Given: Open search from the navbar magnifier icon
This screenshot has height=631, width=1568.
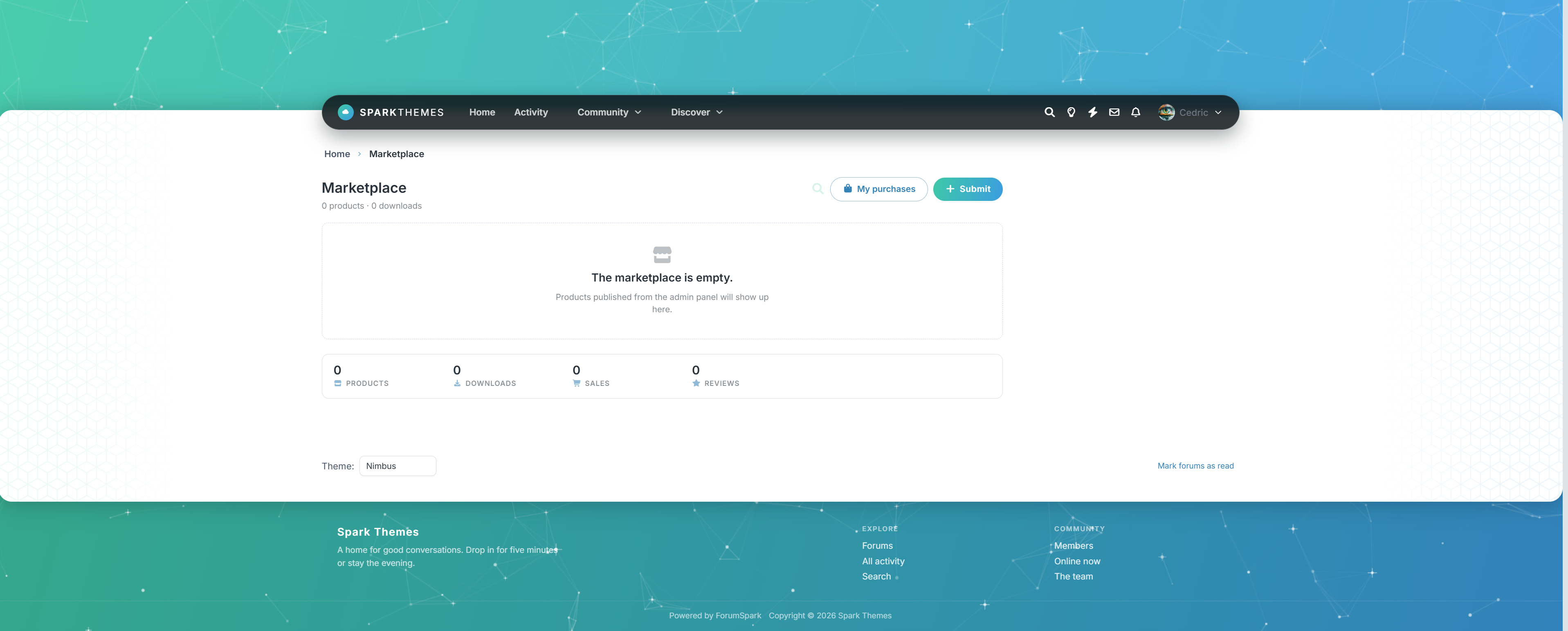Looking at the screenshot, I should pos(1049,112).
